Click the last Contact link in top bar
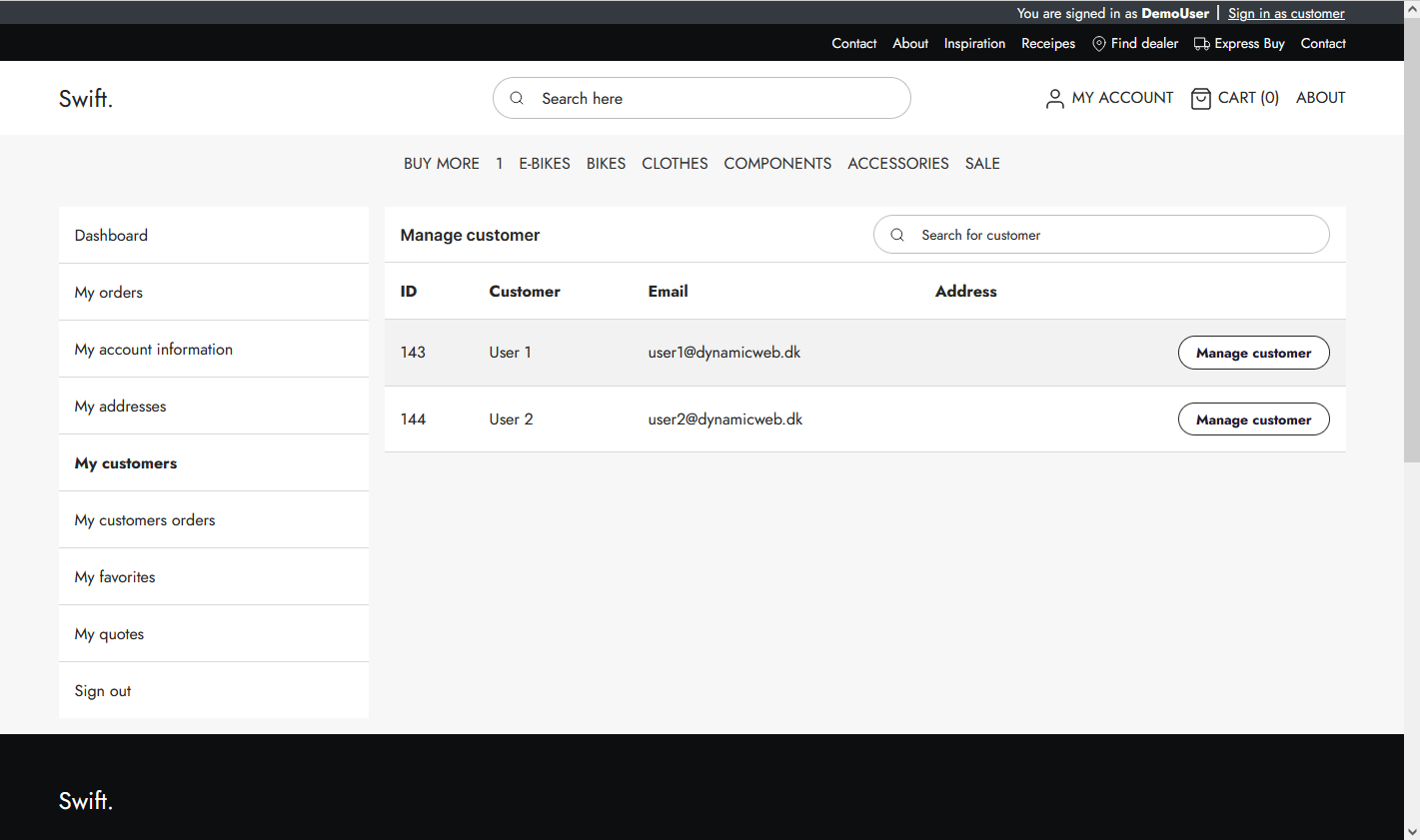Screen dimensions: 1420x840 [1323, 43]
